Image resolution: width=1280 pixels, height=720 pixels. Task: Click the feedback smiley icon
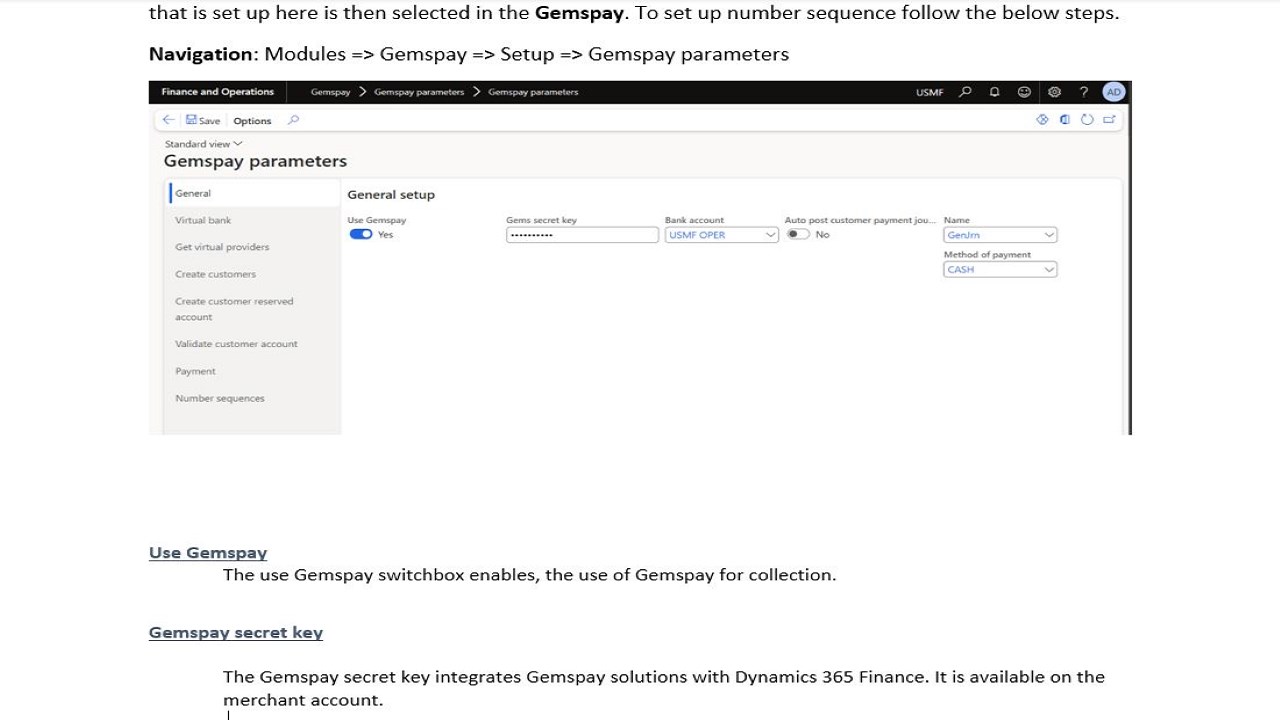pyautogui.click(x=1024, y=92)
